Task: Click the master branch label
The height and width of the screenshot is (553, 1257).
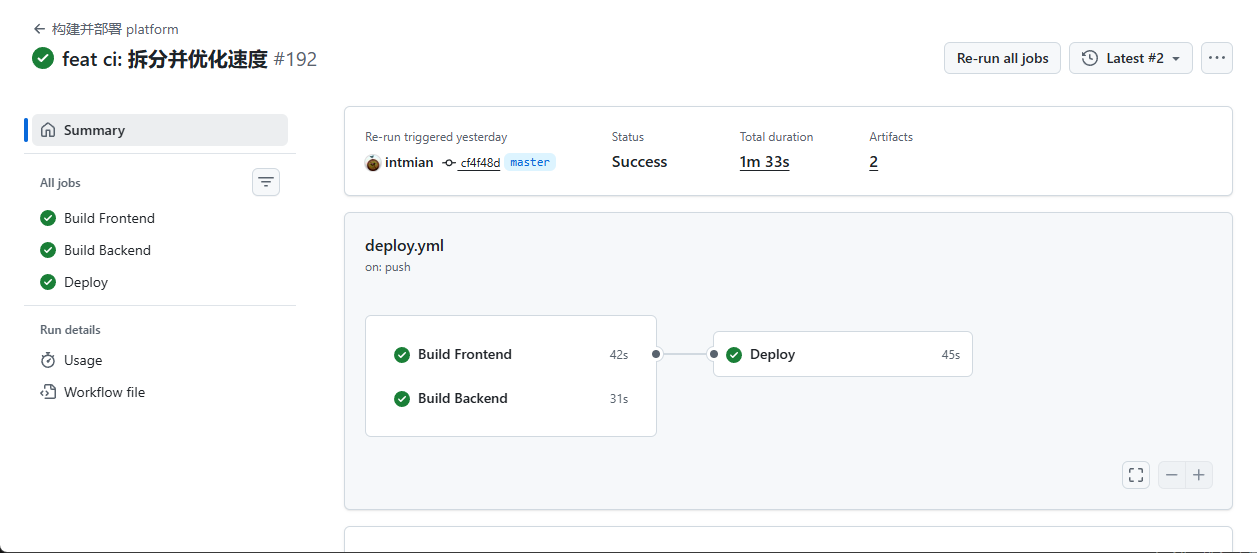Action: click(x=530, y=162)
